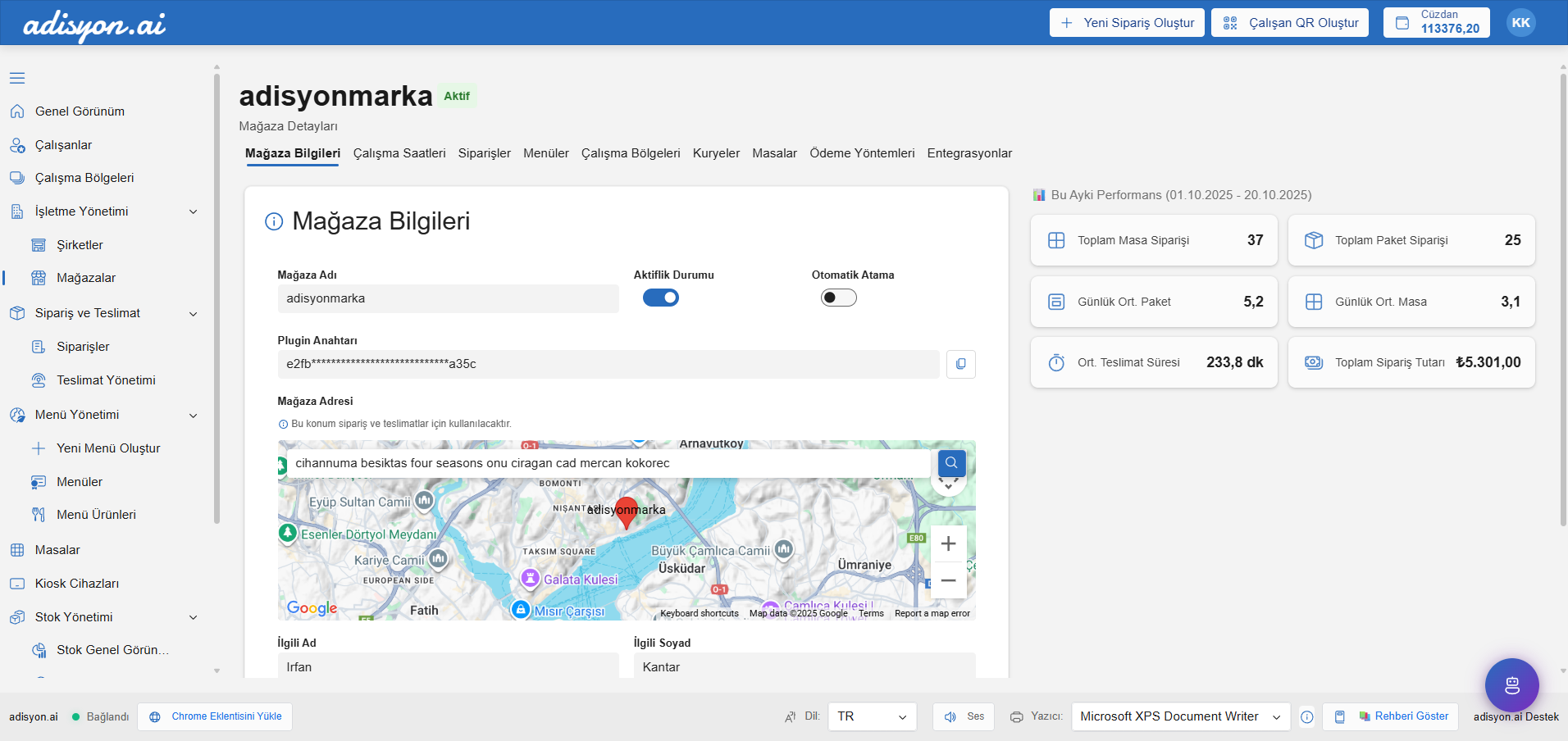This screenshot has width=1568, height=741.
Task: Click the blue map search icon
Action: click(x=951, y=463)
